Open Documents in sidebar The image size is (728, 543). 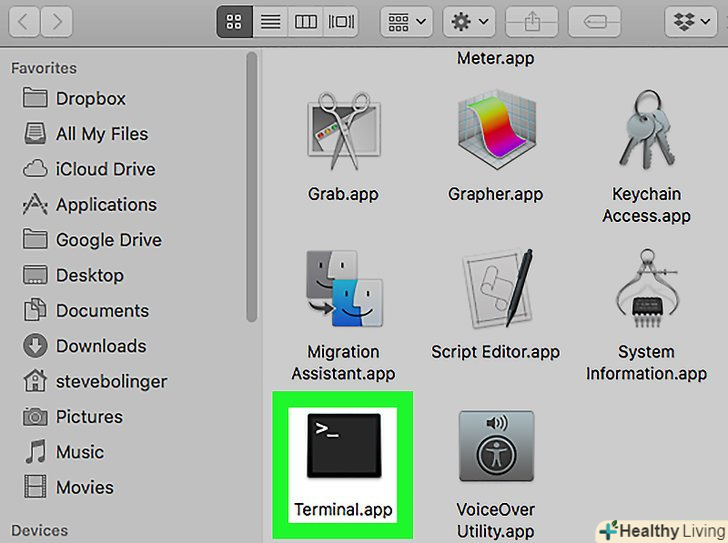(86, 310)
